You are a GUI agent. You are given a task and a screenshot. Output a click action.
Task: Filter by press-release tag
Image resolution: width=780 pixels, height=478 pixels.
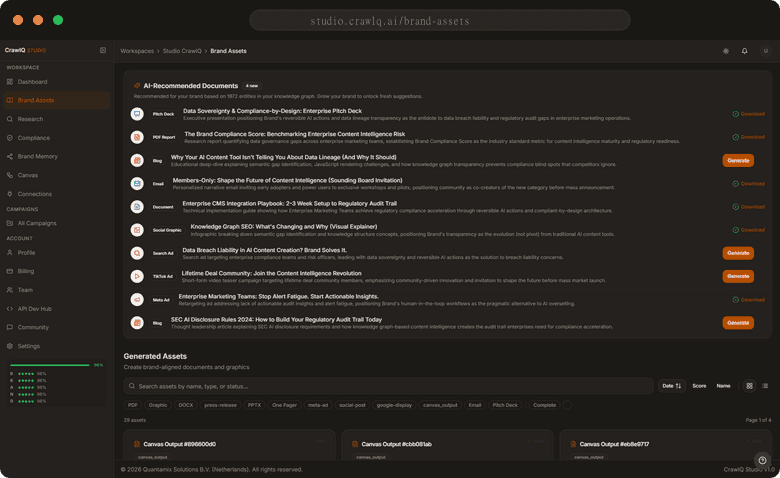tap(220, 405)
